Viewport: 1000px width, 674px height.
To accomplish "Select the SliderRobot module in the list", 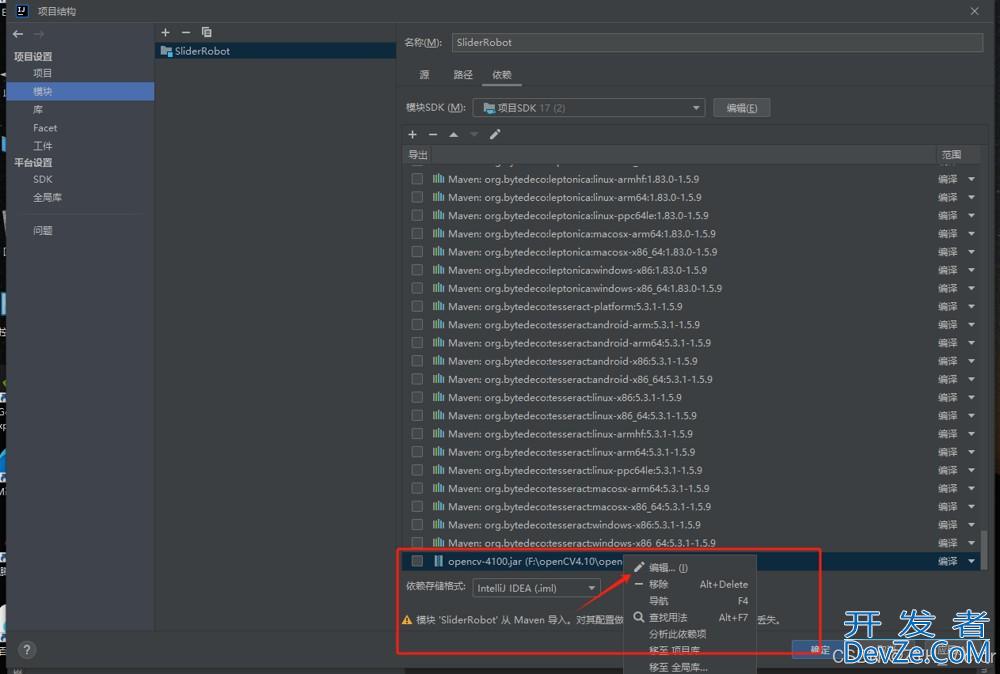I will tap(276, 51).
